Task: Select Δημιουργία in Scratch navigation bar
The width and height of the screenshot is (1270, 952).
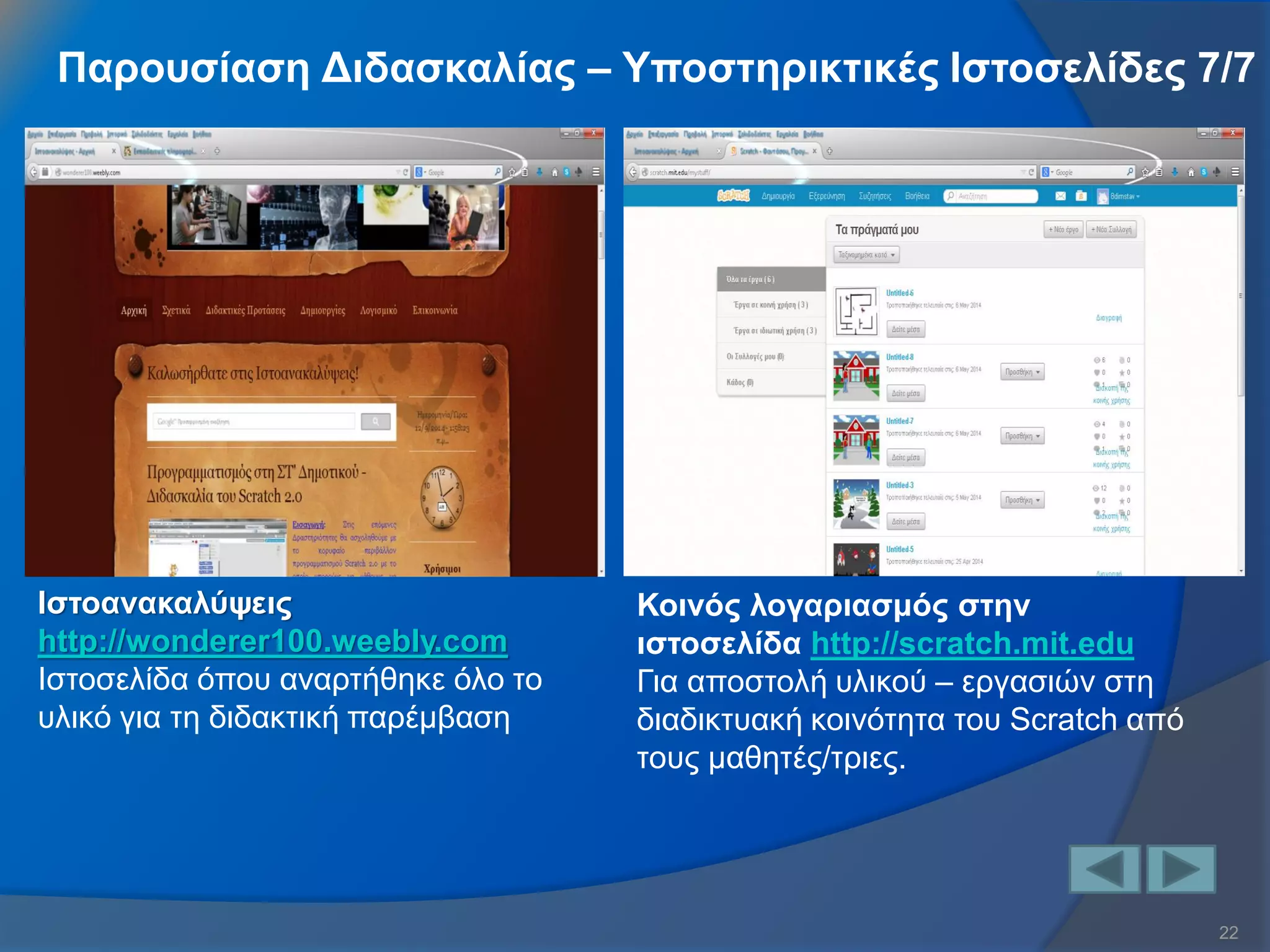Action: 778,196
